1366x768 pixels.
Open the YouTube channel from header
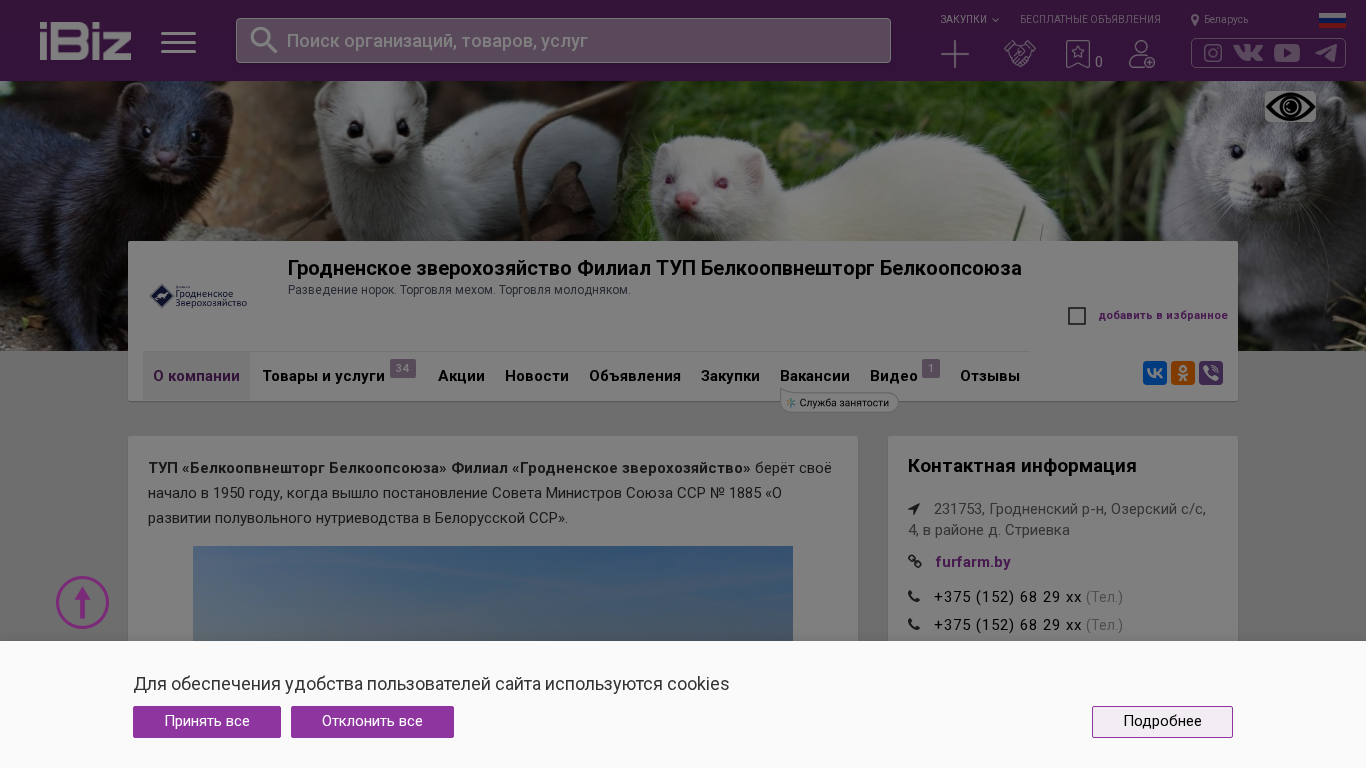point(1287,53)
